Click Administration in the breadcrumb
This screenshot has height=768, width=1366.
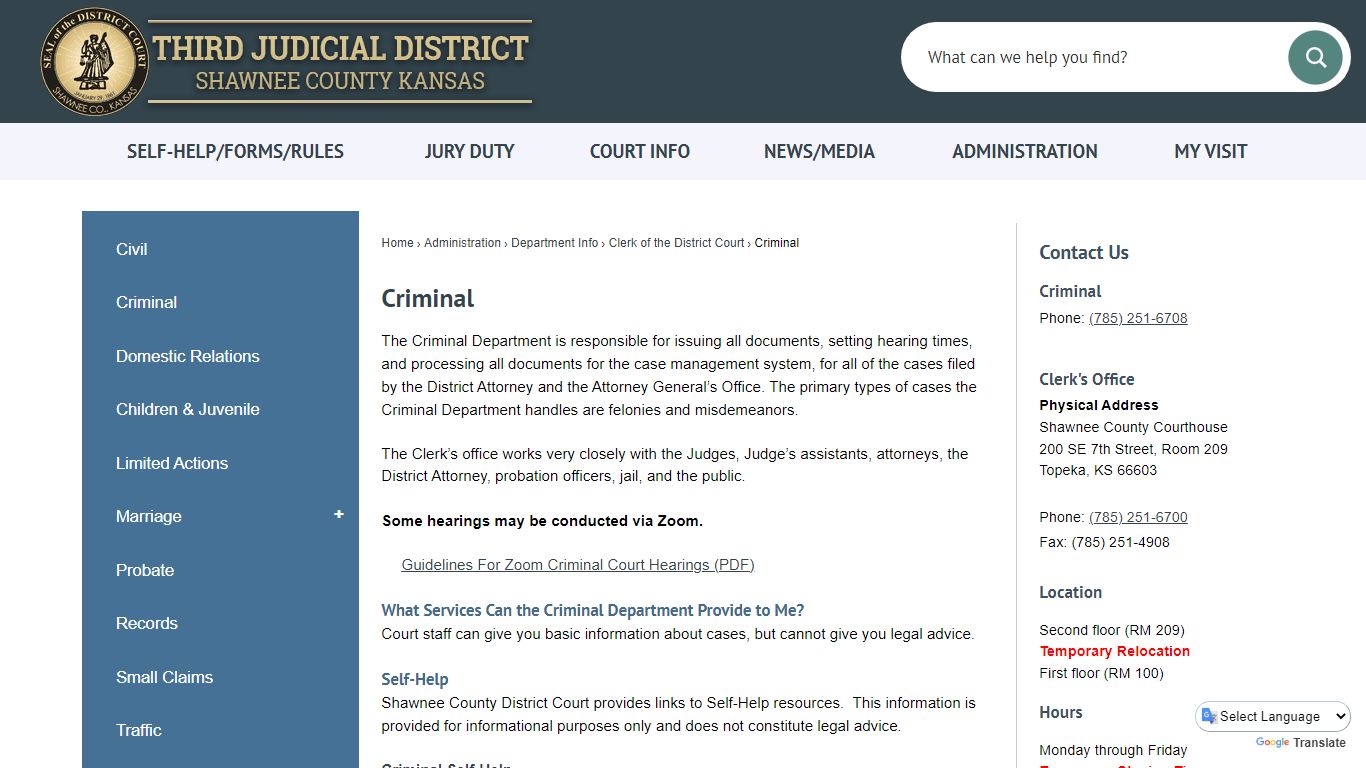462,243
